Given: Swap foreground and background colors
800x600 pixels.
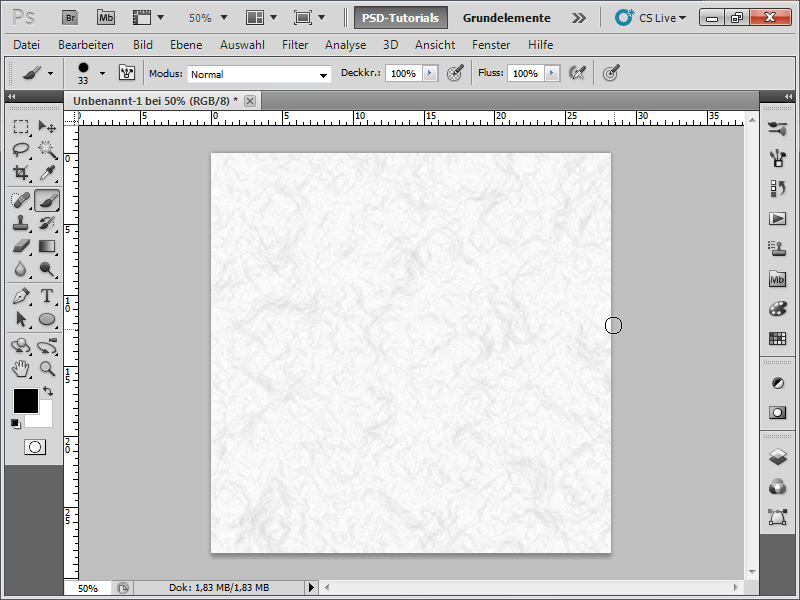Looking at the screenshot, I should pos(48,391).
